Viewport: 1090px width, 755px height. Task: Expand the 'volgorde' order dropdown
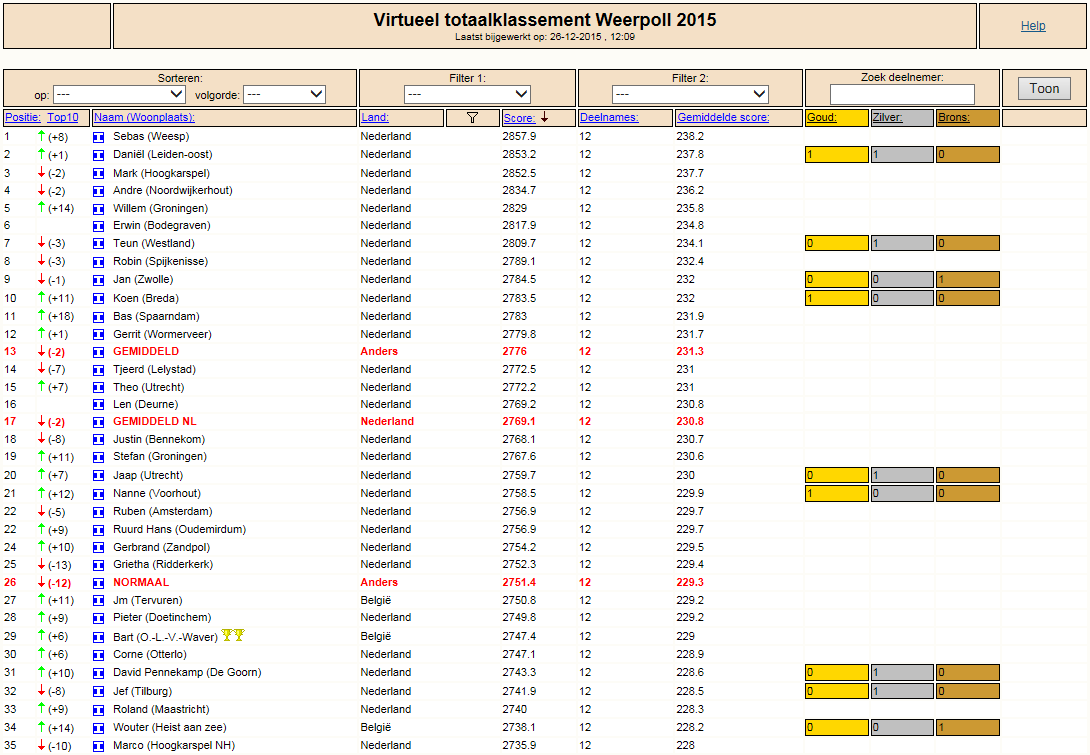click(284, 94)
